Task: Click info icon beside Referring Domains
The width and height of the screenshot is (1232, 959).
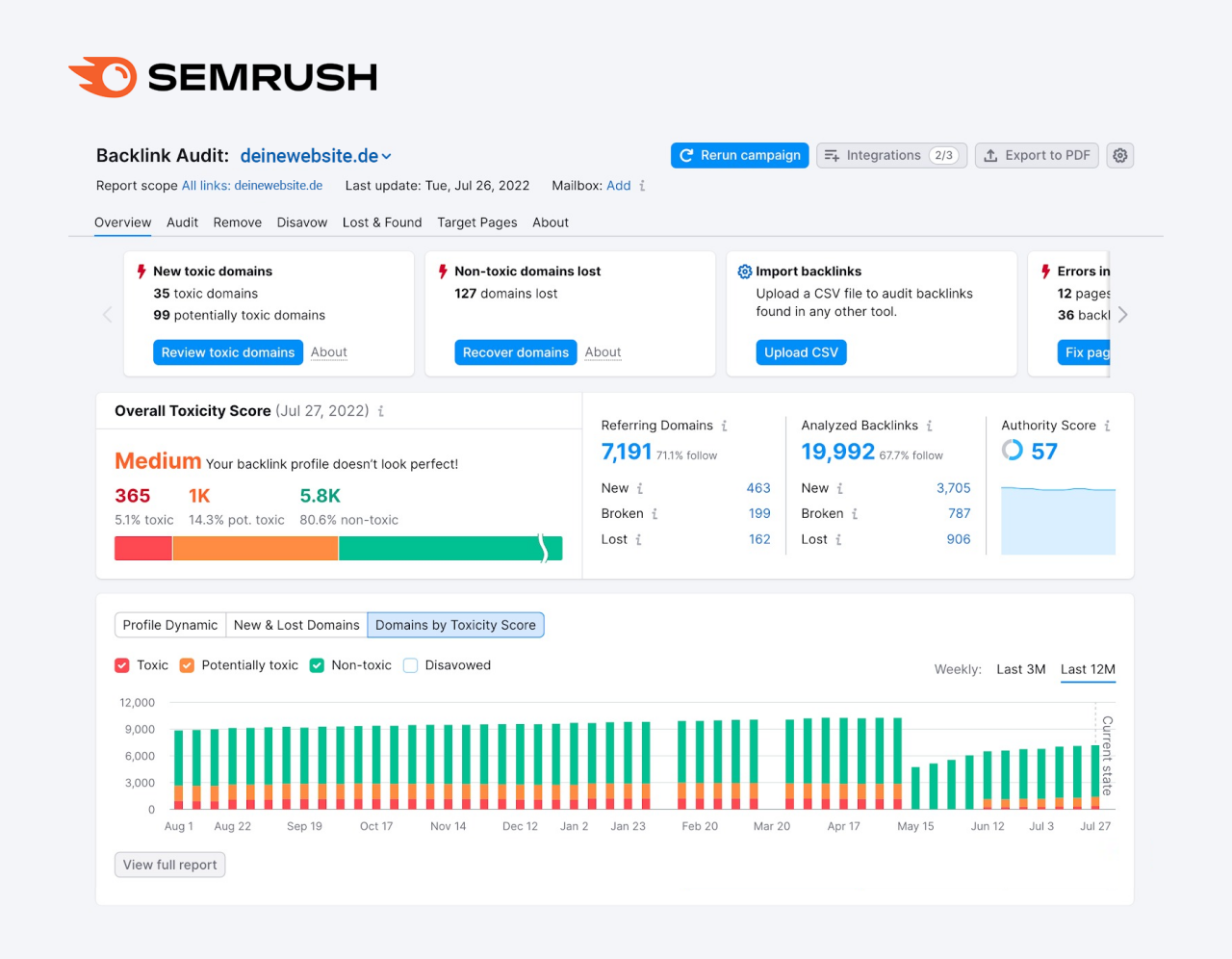Action: point(725,426)
